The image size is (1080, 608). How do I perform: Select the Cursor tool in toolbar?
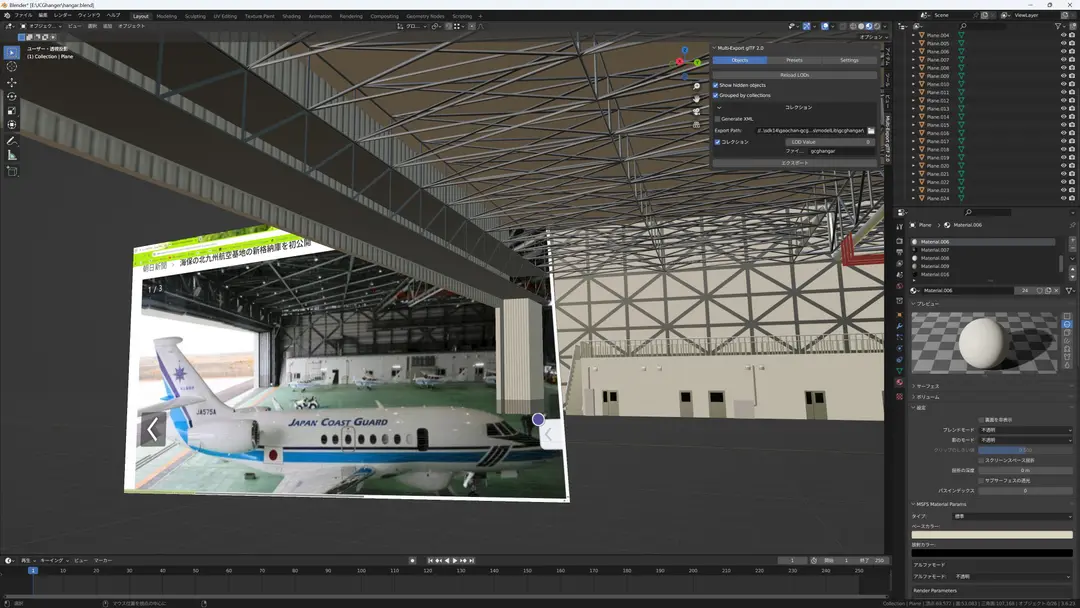12,67
